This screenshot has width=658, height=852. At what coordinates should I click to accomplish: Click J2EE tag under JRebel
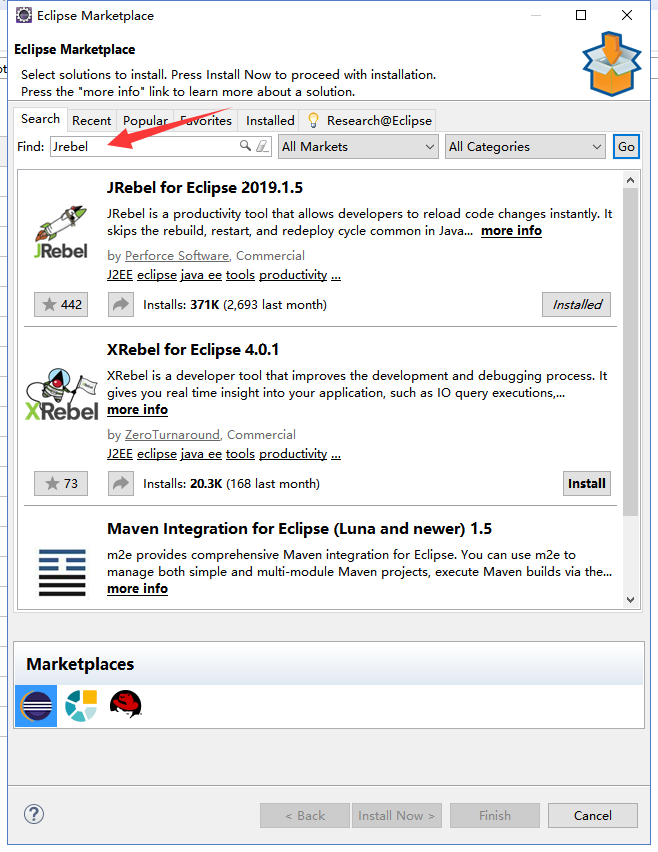click(x=120, y=275)
